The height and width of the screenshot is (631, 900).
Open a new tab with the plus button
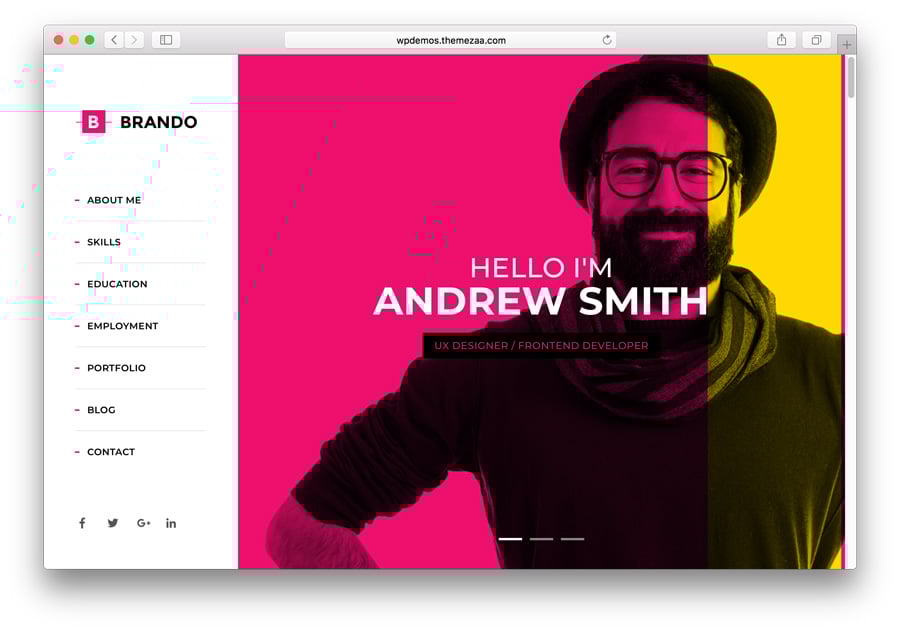pos(847,45)
